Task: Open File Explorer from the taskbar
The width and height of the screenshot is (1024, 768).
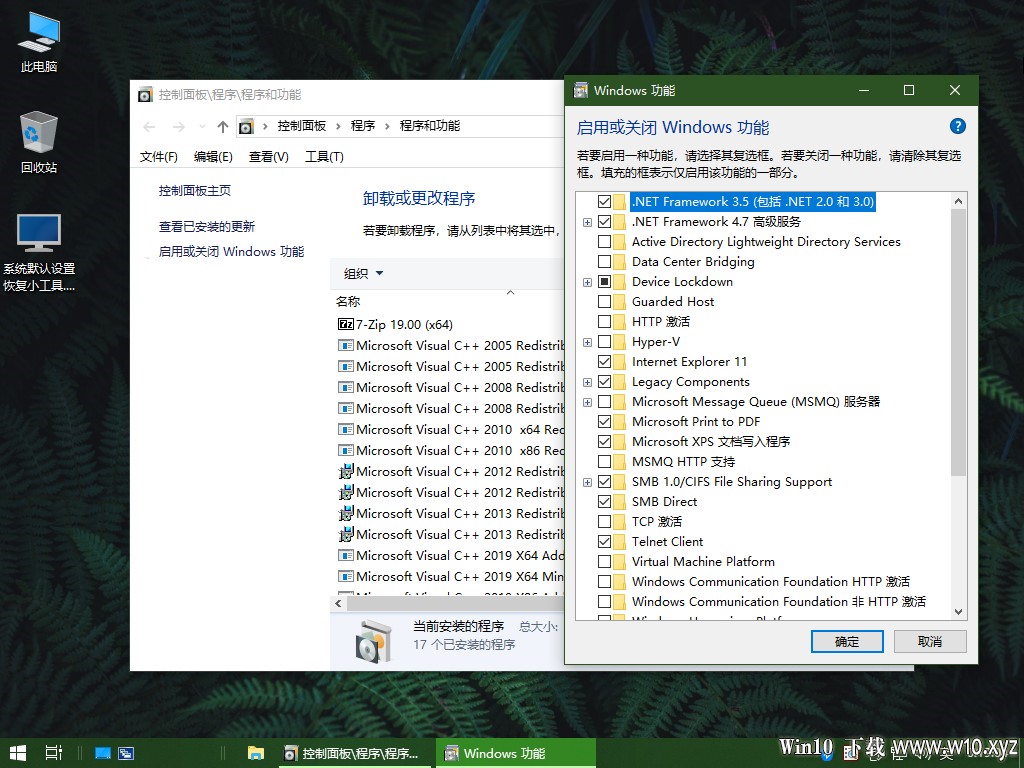Action: (255, 753)
